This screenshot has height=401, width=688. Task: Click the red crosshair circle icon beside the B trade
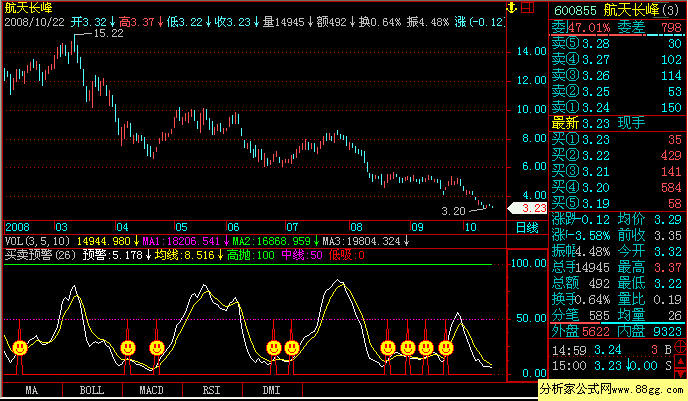681,346
